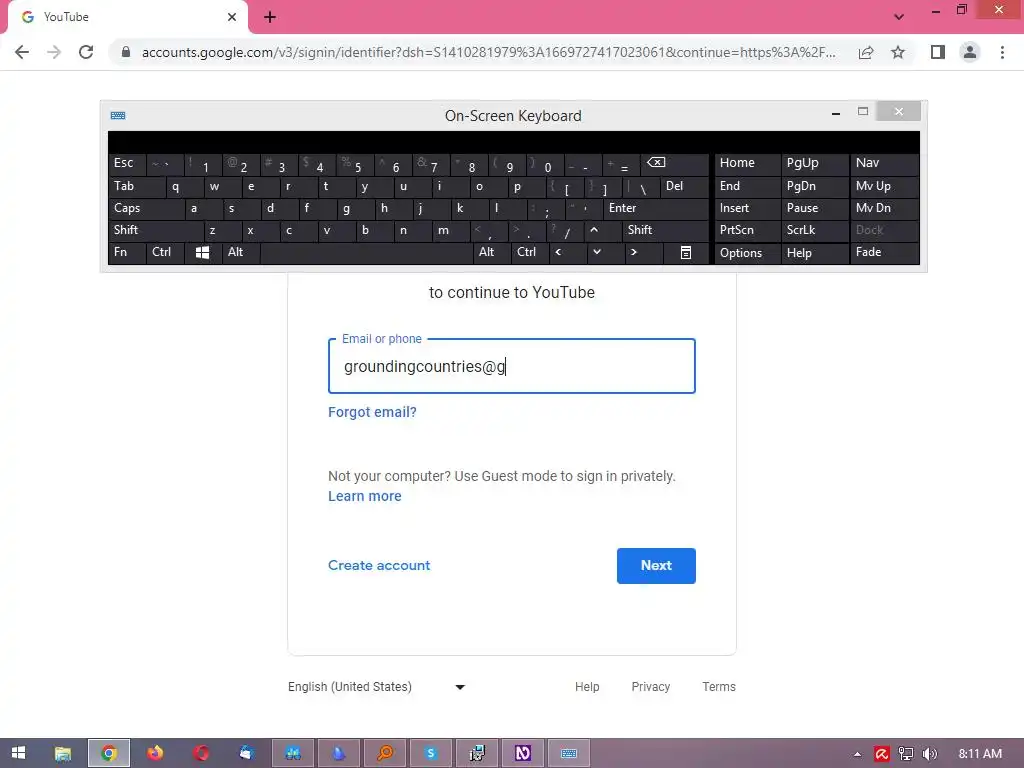Click the lock site info icon
This screenshot has height=768, width=1024.
click(126, 52)
